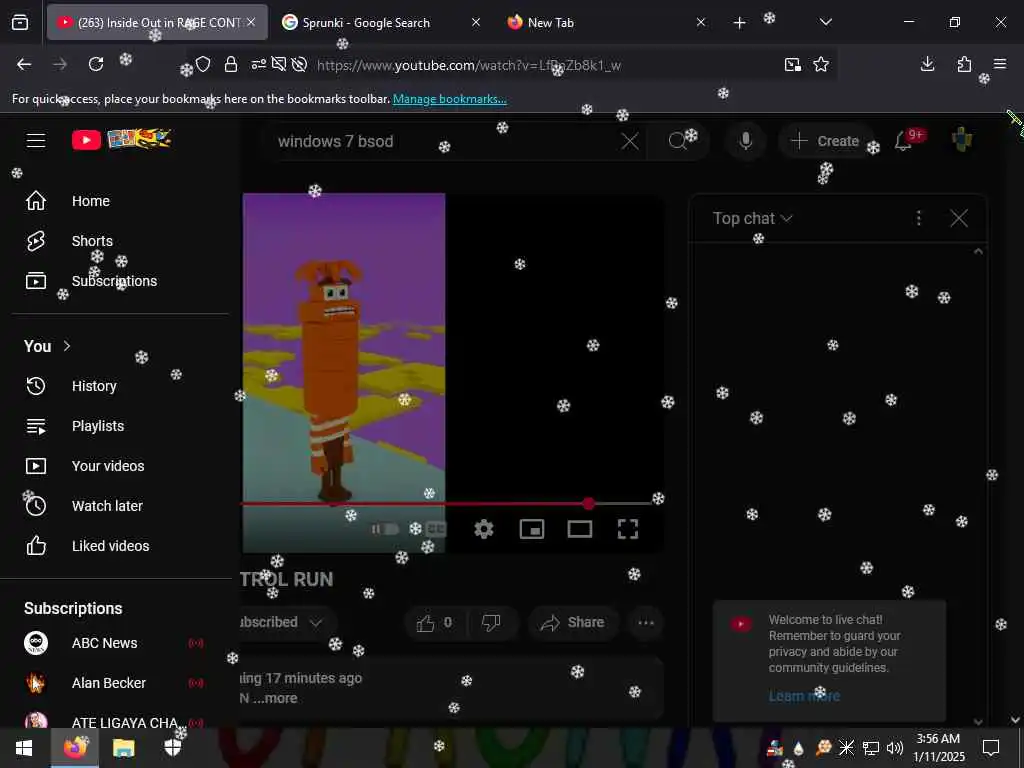Viewport: 1024px width, 768px height.
Task: Clear the search text with the X
Action: pos(630,141)
